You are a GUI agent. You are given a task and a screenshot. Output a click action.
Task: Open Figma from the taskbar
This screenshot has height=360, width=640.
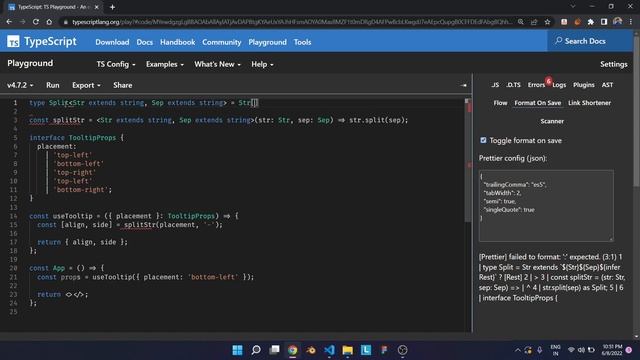coord(384,350)
